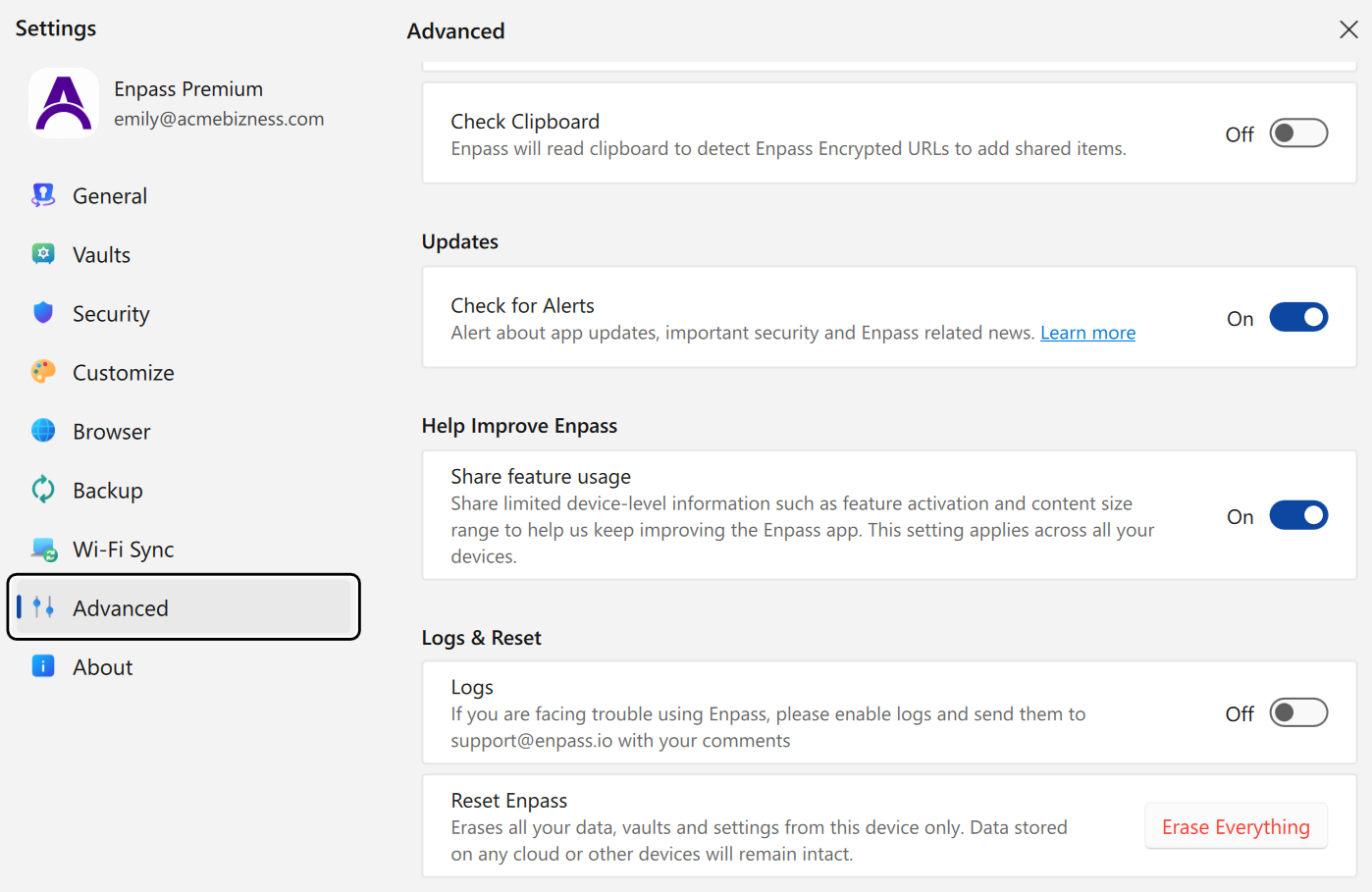1372x892 pixels.
Task: Click the Enpass Premium account name
Action: 188,89
